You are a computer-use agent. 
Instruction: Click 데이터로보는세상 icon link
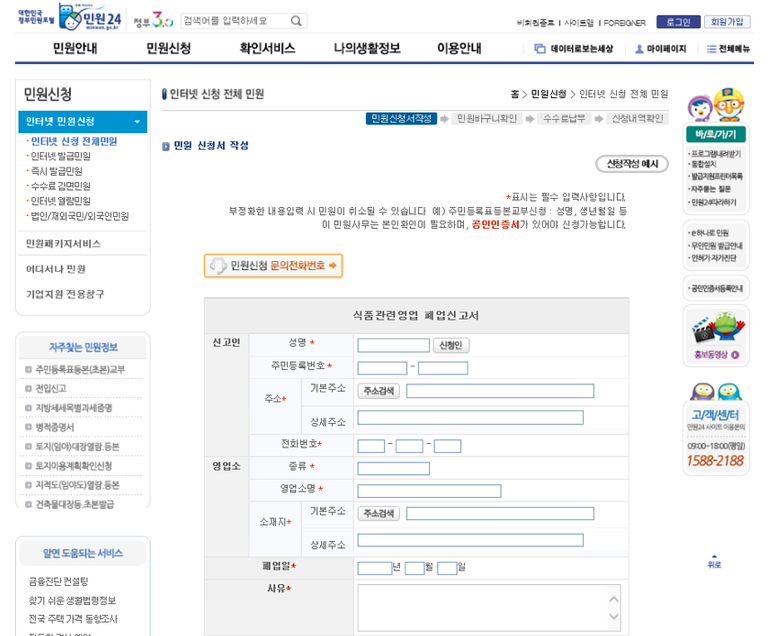pos(540,49)
